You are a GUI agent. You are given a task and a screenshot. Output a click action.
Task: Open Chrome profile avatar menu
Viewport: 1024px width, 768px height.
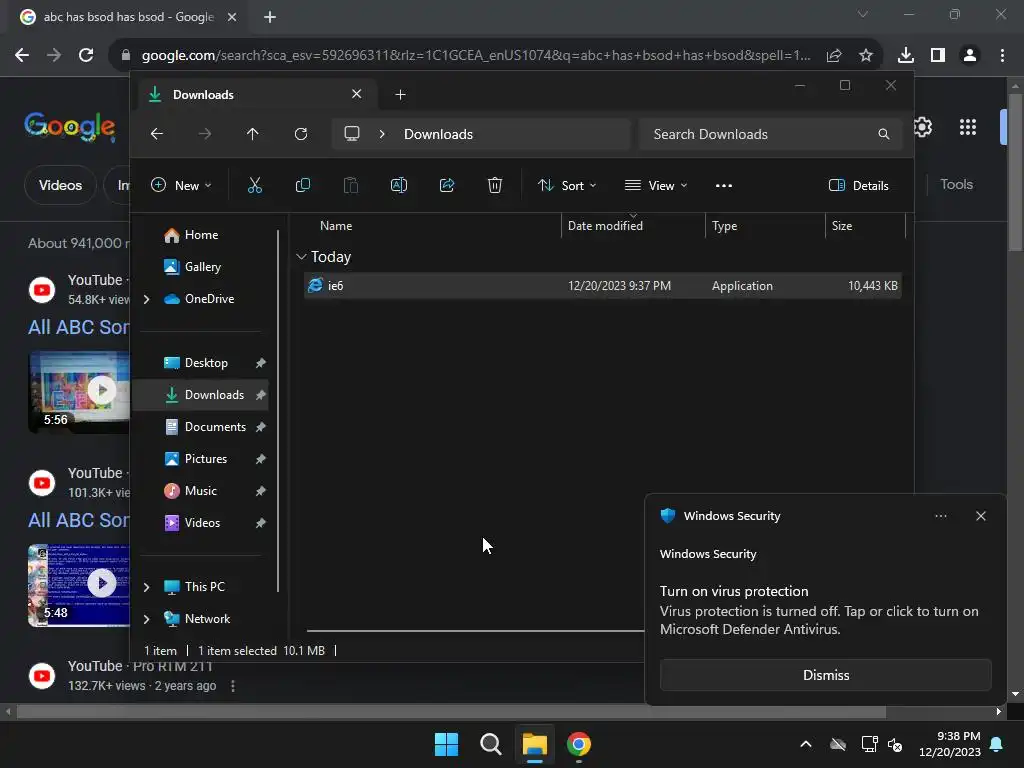coord(970,56)
